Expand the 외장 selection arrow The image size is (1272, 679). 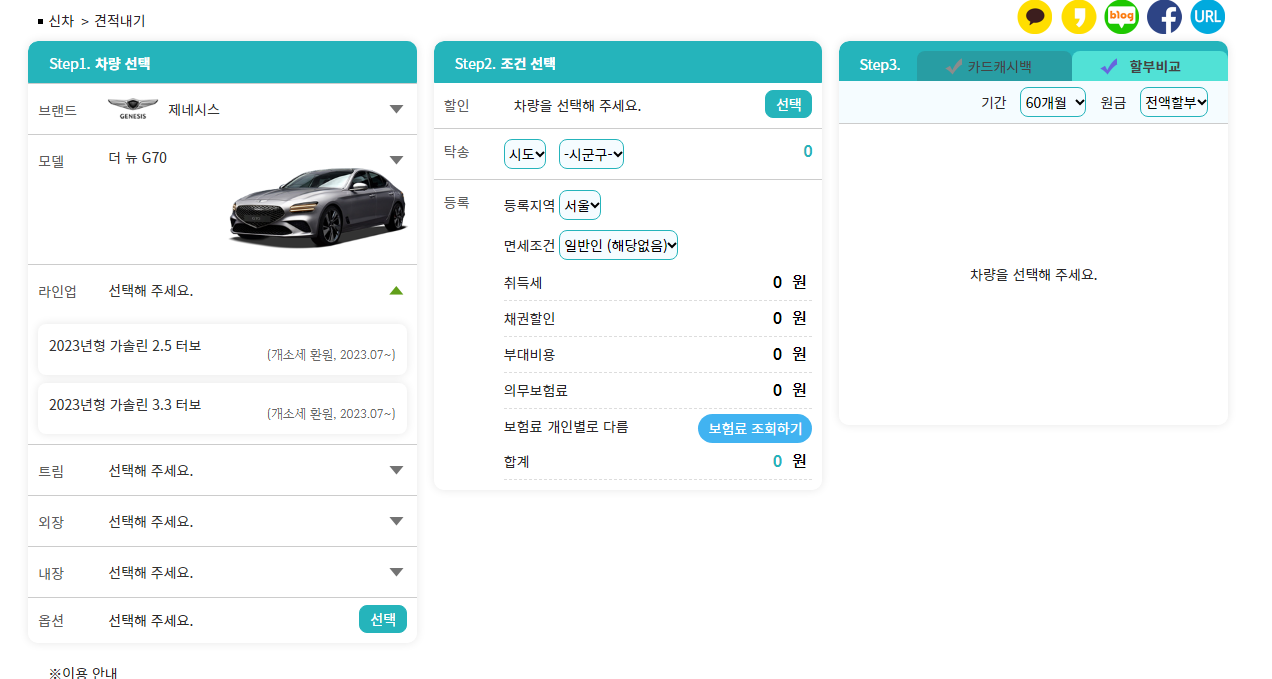pyautogui.click(x=396, y=521)
